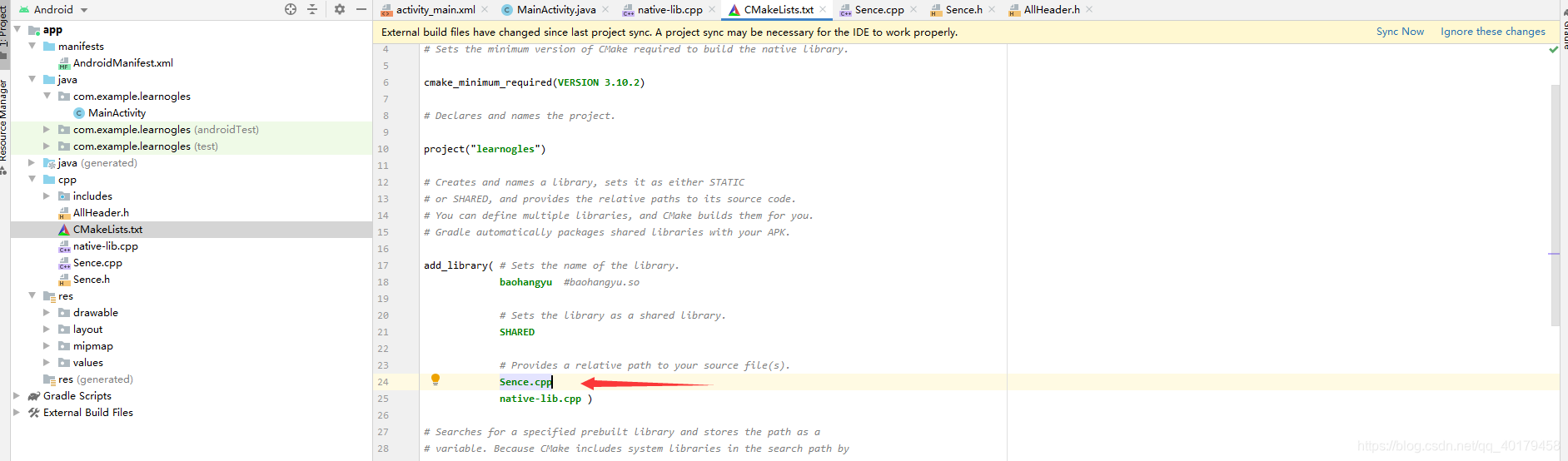The height and width of the screenshot is (461, 1568).
Task: Click the drawable folder icon
Action: point(64,313)
